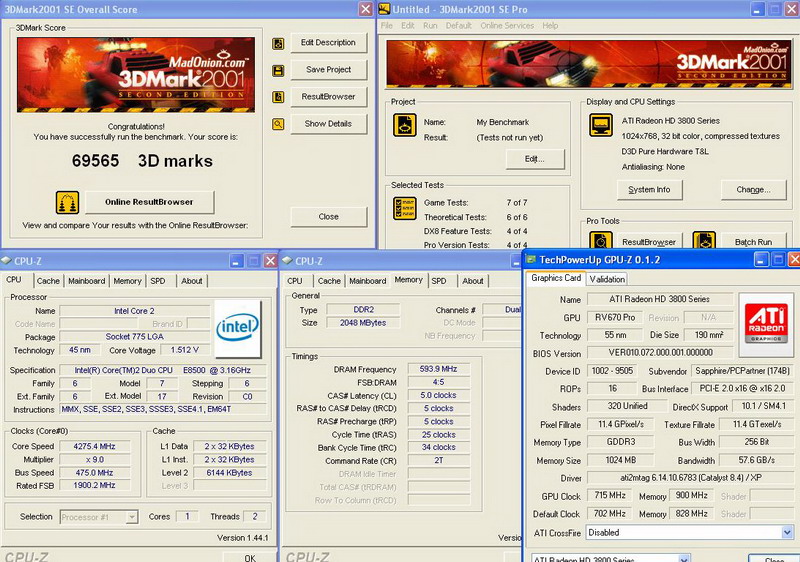Viewport: 800px width, 562px height.
Task: Click the Save Project button
Action: click(328, 70)
